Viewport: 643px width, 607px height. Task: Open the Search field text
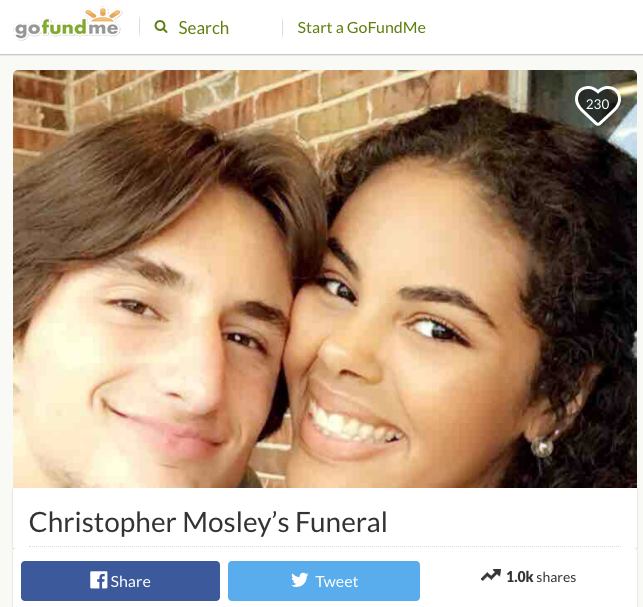pyautogui.click(x=203, y=28)
